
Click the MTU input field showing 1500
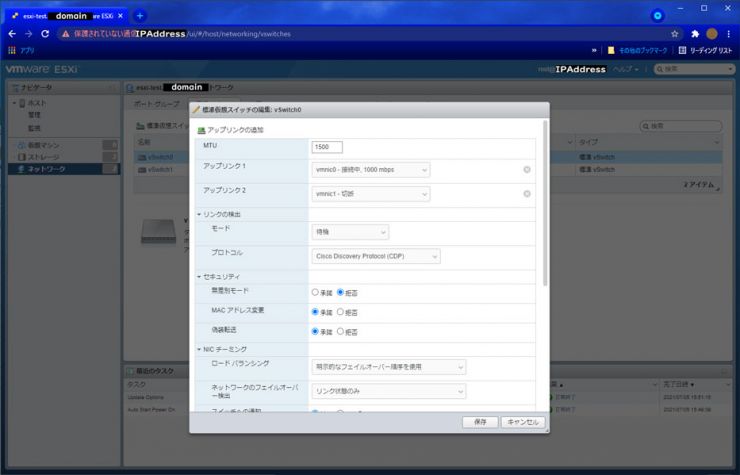tap(327, 147)
